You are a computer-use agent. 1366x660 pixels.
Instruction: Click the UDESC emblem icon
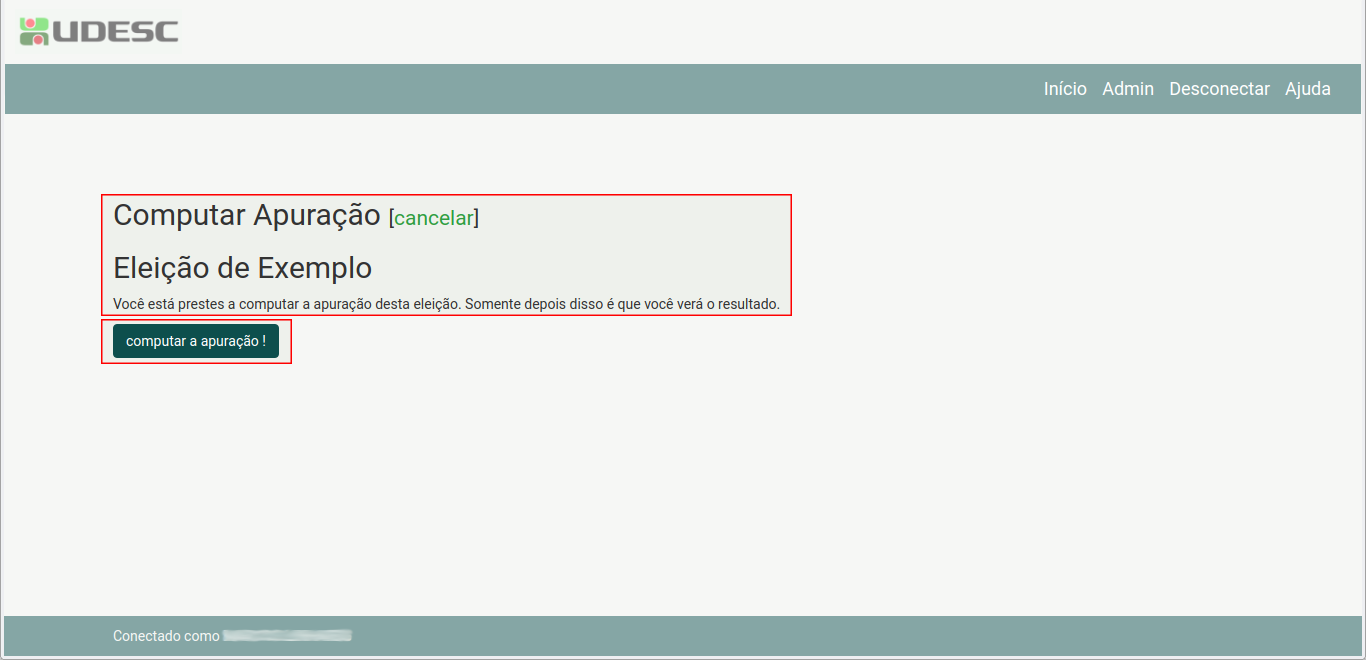point(34,31)
